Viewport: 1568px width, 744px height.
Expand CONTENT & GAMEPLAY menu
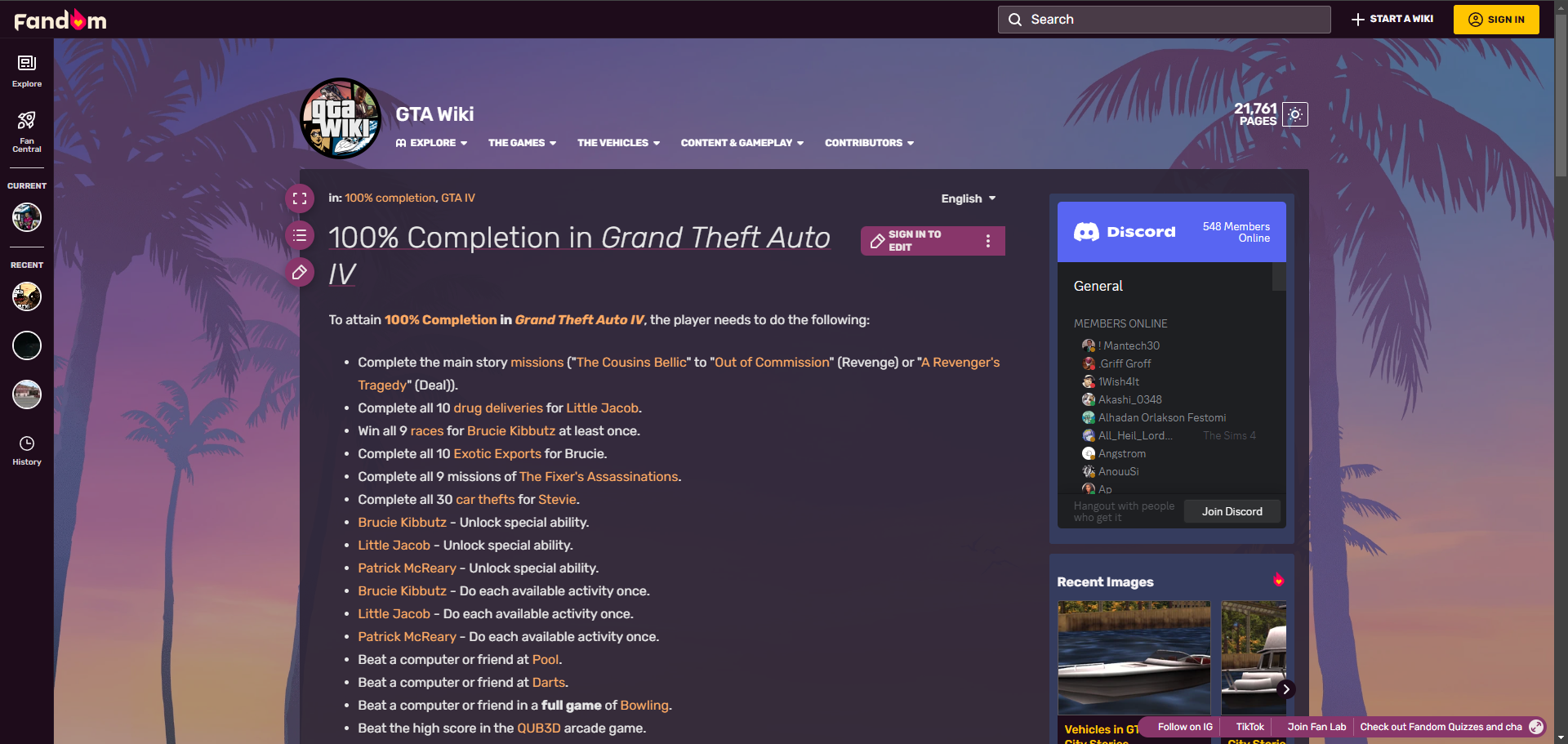click(742, 143)
